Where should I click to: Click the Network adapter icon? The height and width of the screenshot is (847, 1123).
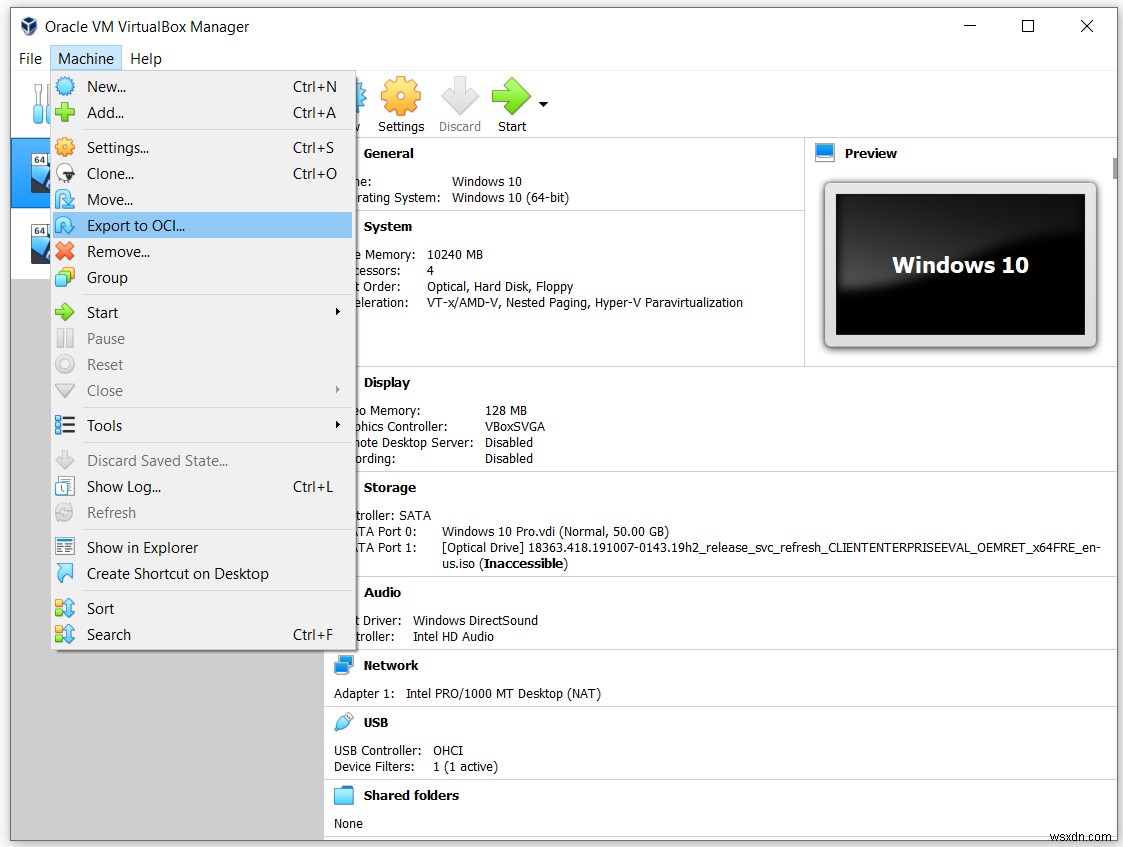click(x=346, y=664)
